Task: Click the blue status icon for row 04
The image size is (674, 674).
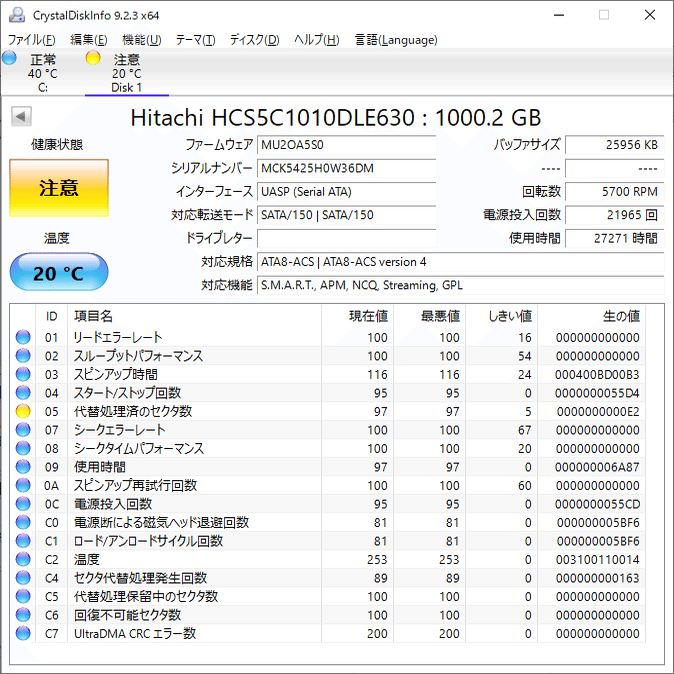Action: (23, 393)
